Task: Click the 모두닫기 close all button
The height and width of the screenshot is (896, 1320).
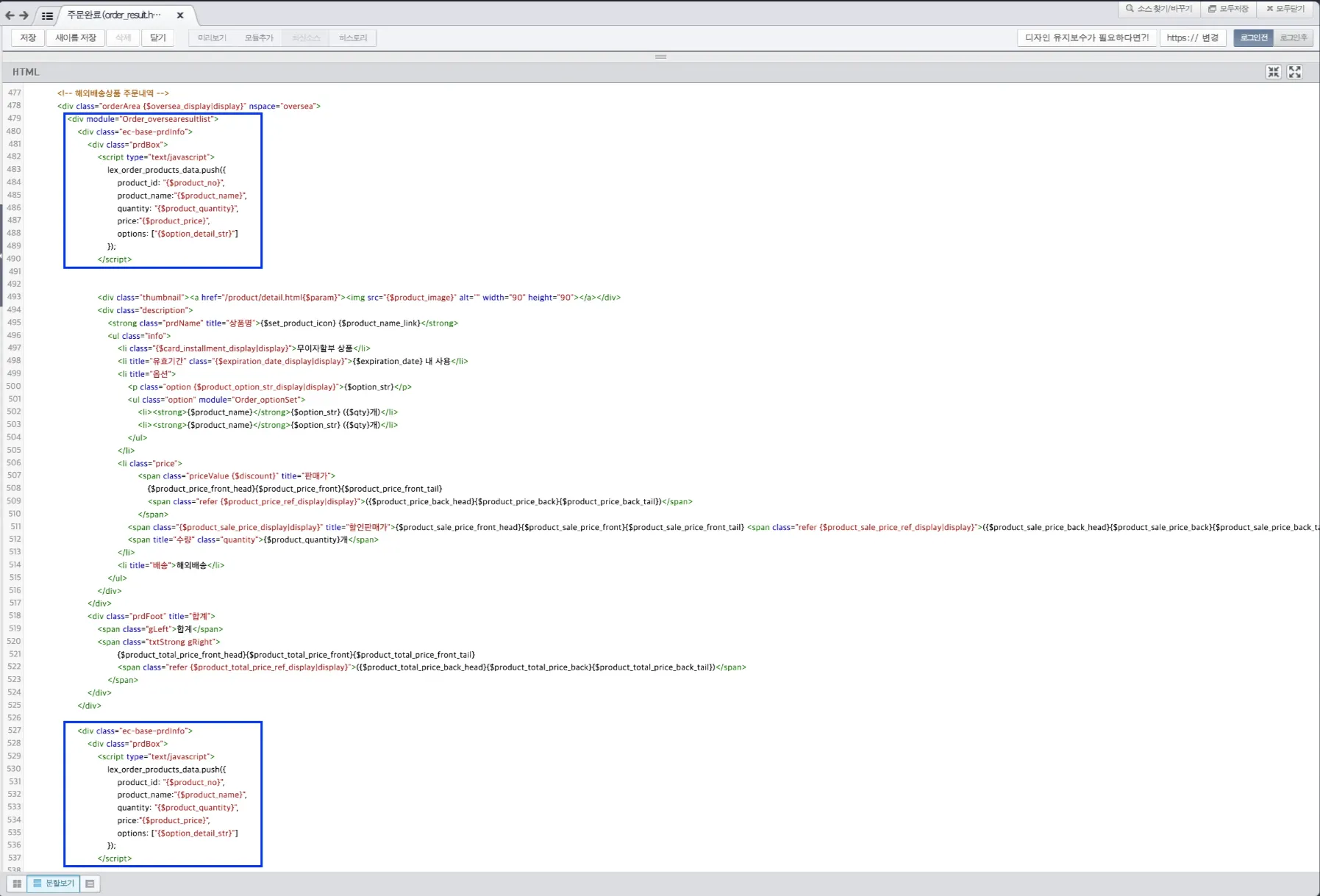Action: pyautogui.click(x=1285, y=9)
